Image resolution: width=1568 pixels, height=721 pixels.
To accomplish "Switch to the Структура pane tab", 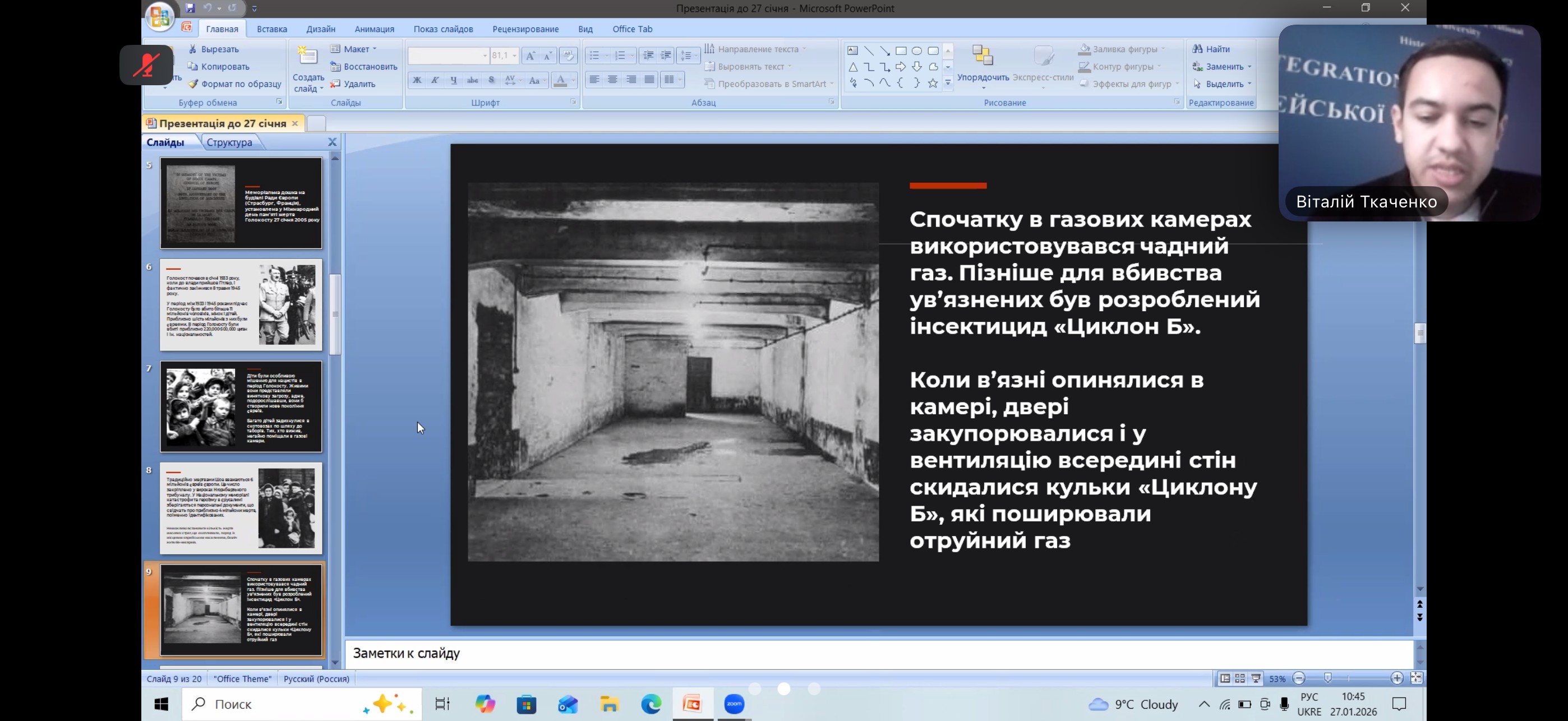I will [229, 142].
